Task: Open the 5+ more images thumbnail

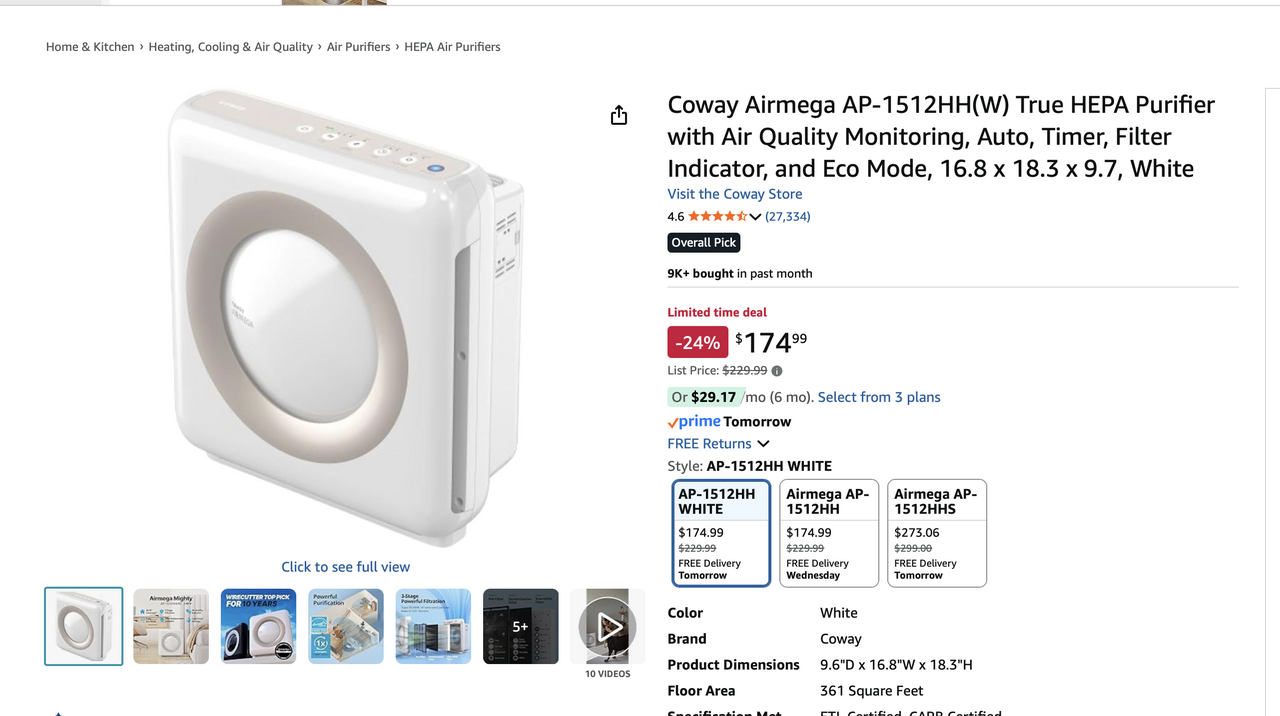Action: [x=521, y=626]
